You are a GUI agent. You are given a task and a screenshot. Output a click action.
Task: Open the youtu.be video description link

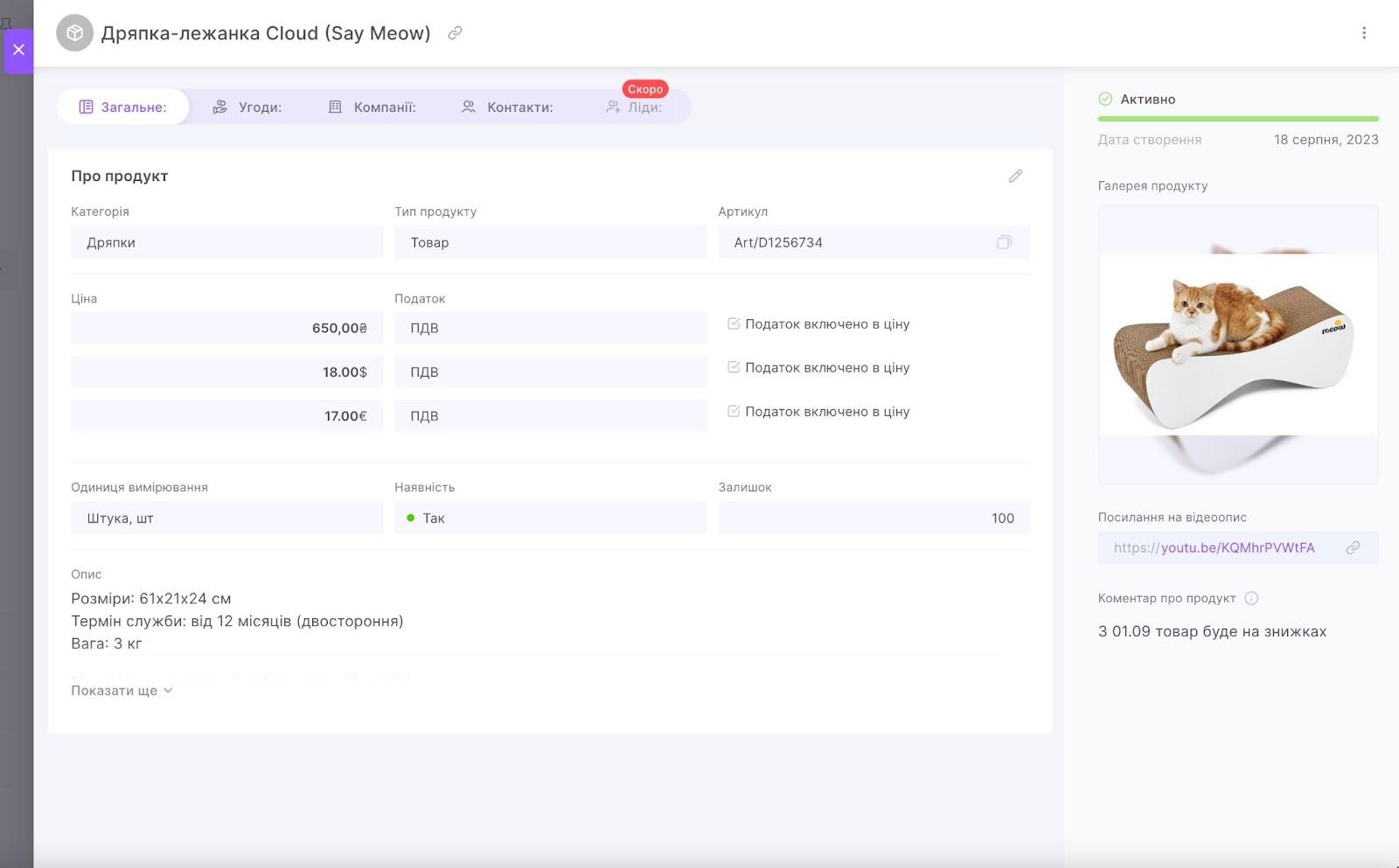click(1214, 548)
